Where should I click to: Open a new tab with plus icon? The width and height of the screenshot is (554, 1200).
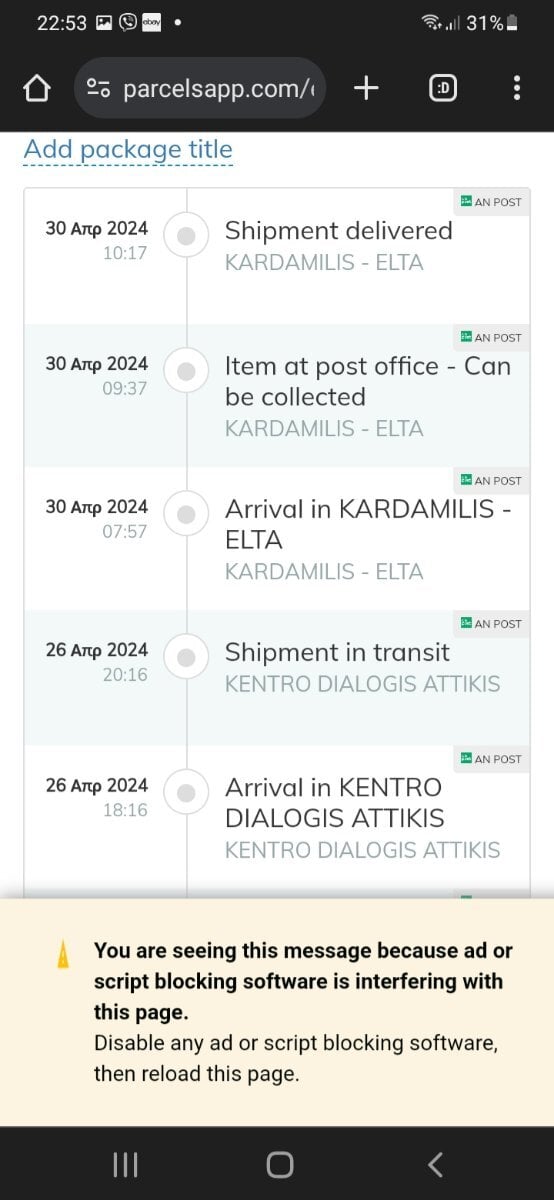pyautogui.click(x=367, y=89)
